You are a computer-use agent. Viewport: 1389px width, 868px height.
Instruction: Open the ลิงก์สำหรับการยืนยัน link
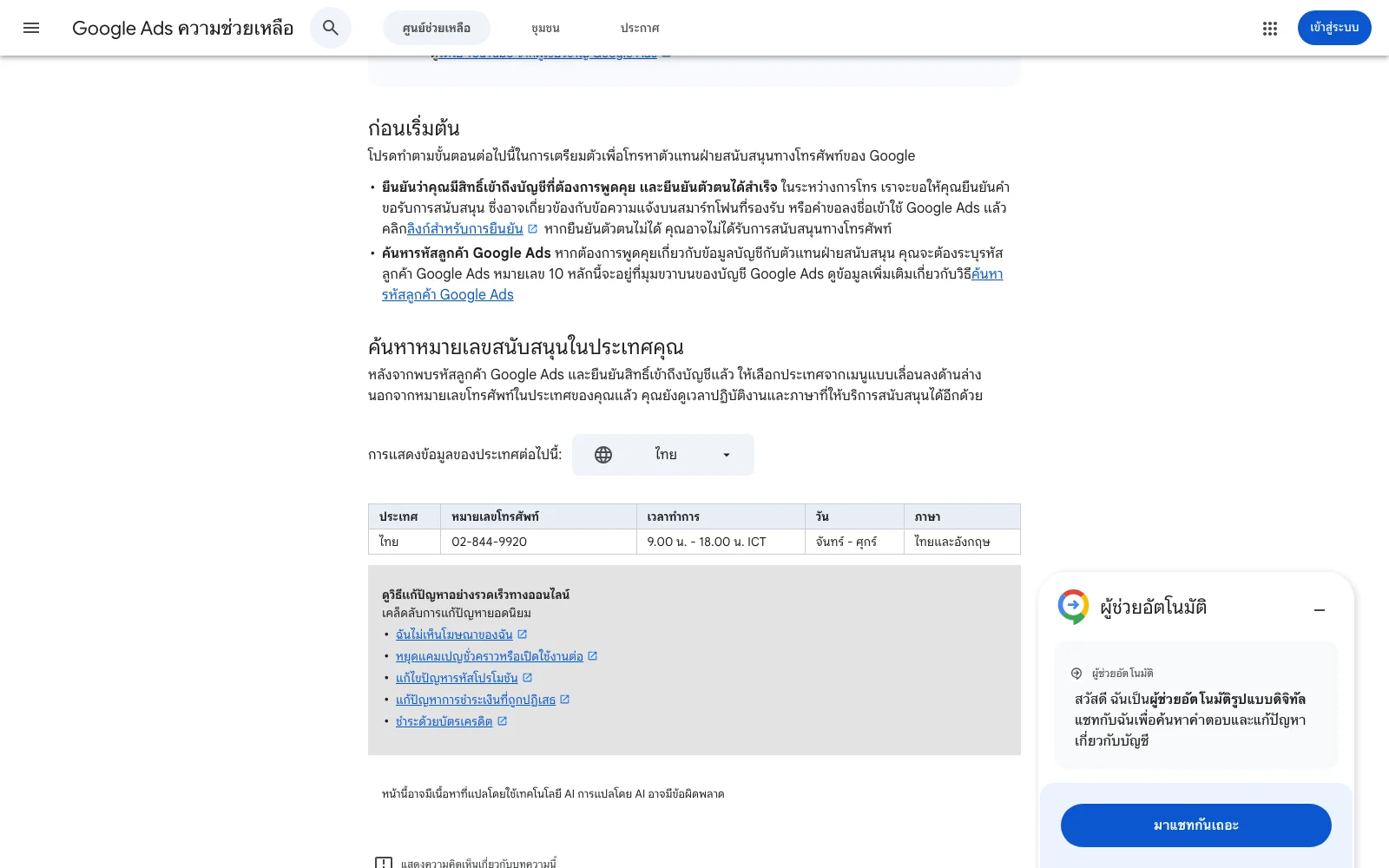tap(465, 229)
